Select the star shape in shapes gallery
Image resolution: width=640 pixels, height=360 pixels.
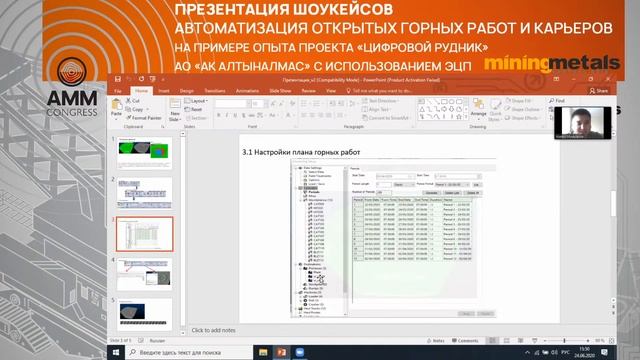click(459, 117)
